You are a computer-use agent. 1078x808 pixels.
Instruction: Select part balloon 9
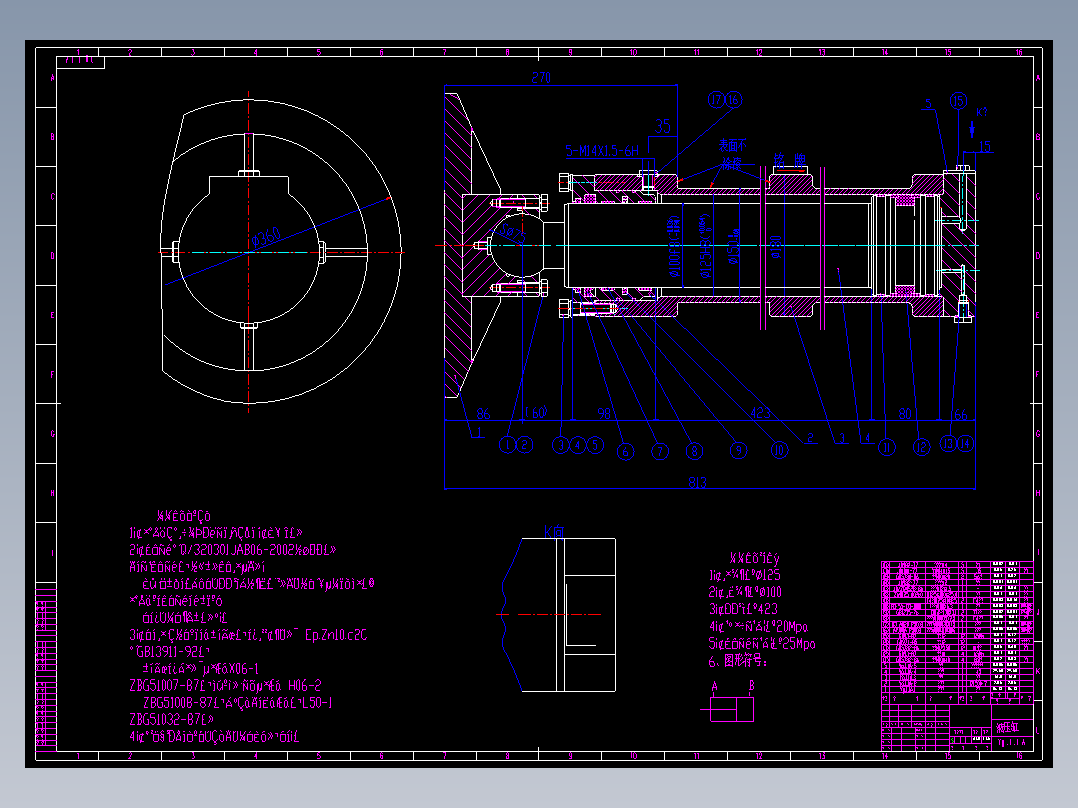(738, 450)
